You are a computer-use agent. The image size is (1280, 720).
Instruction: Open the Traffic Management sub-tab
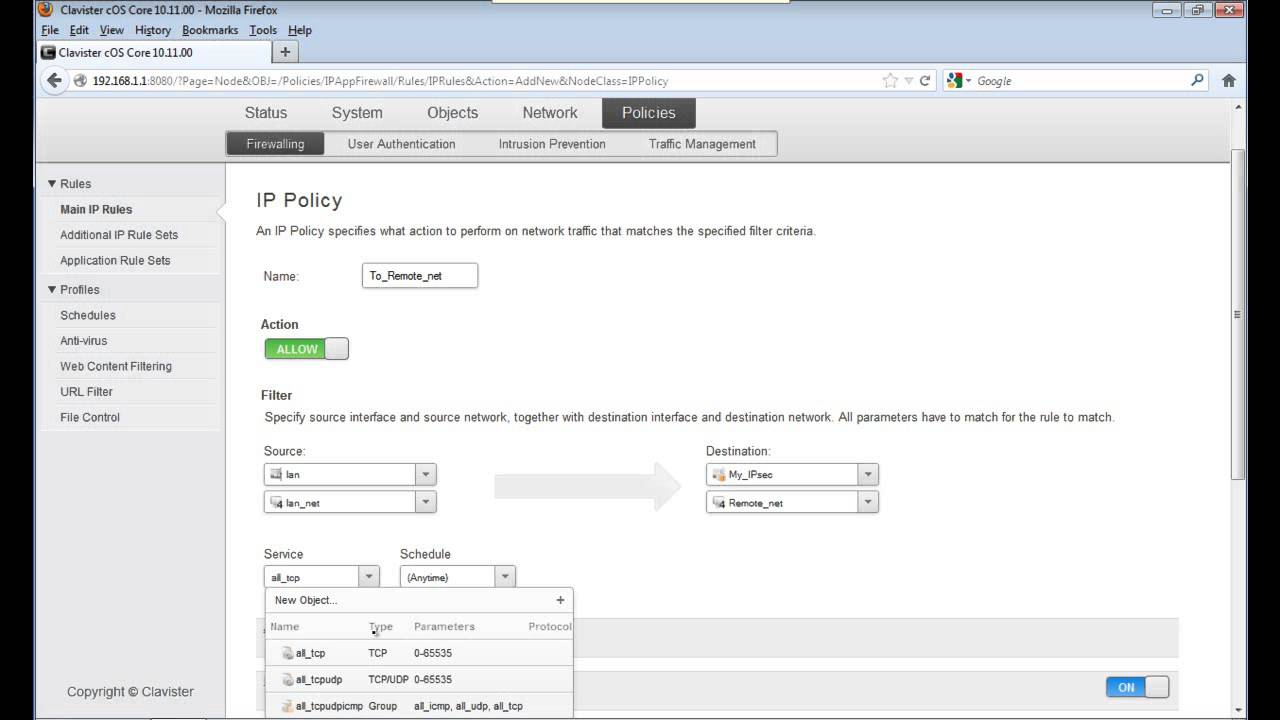702,144
